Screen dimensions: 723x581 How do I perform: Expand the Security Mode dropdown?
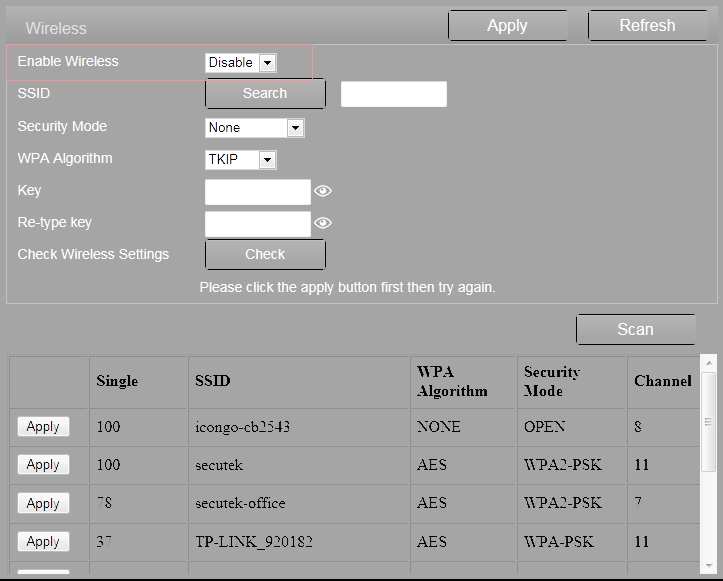click(255, 128)
